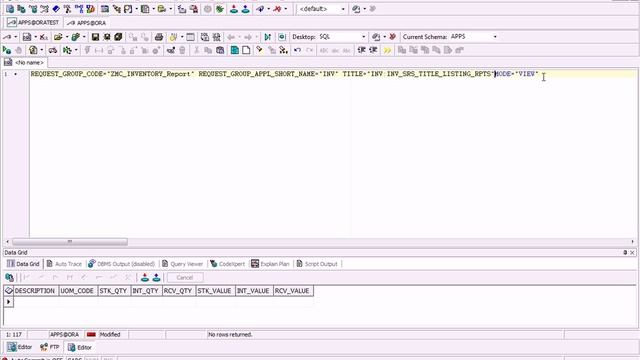Click the green Execute statement icon

7,50
